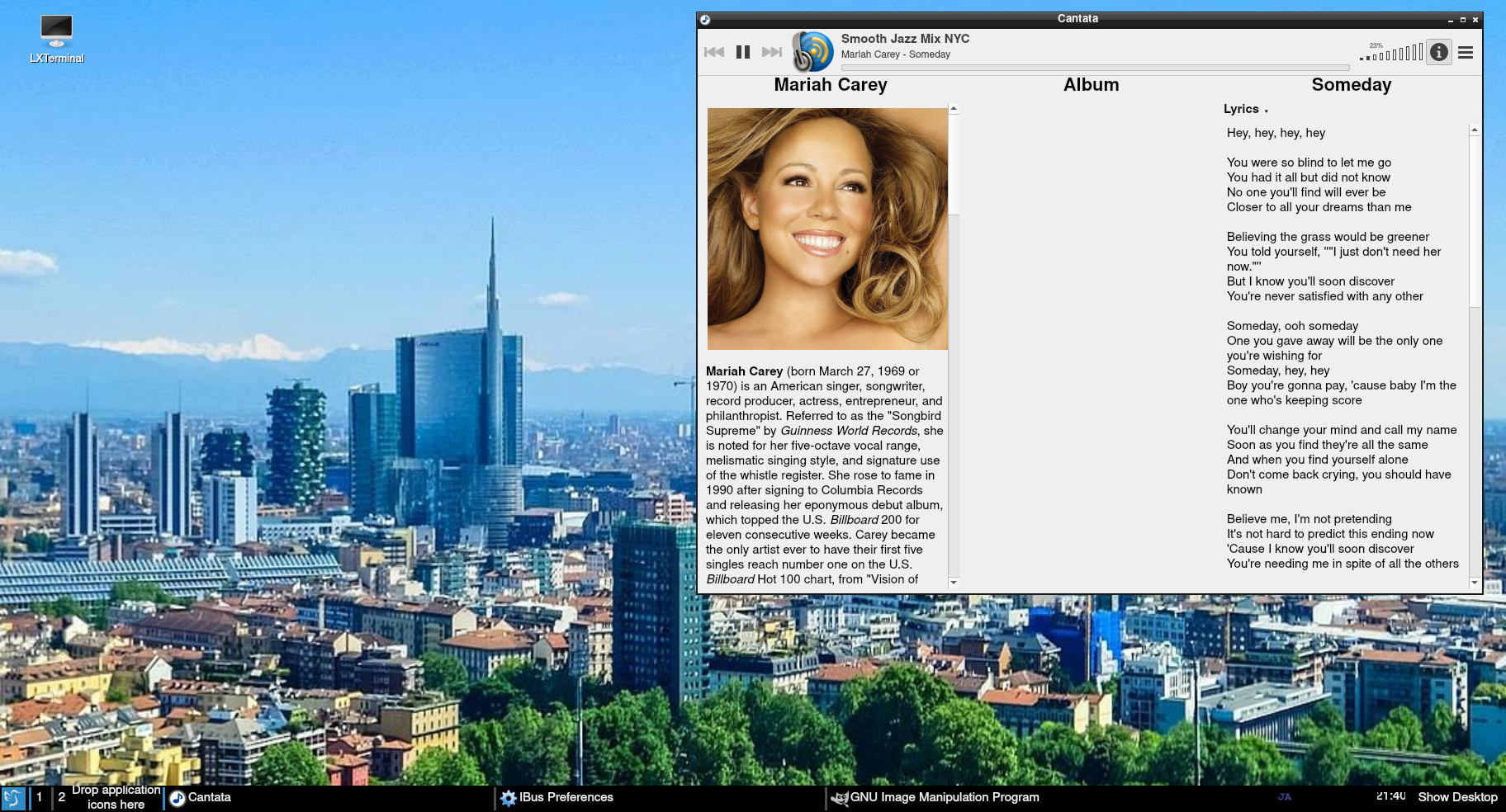Click the Mariah Carey artist photo
Screen dimensions: 1506x812
(827, 229)
